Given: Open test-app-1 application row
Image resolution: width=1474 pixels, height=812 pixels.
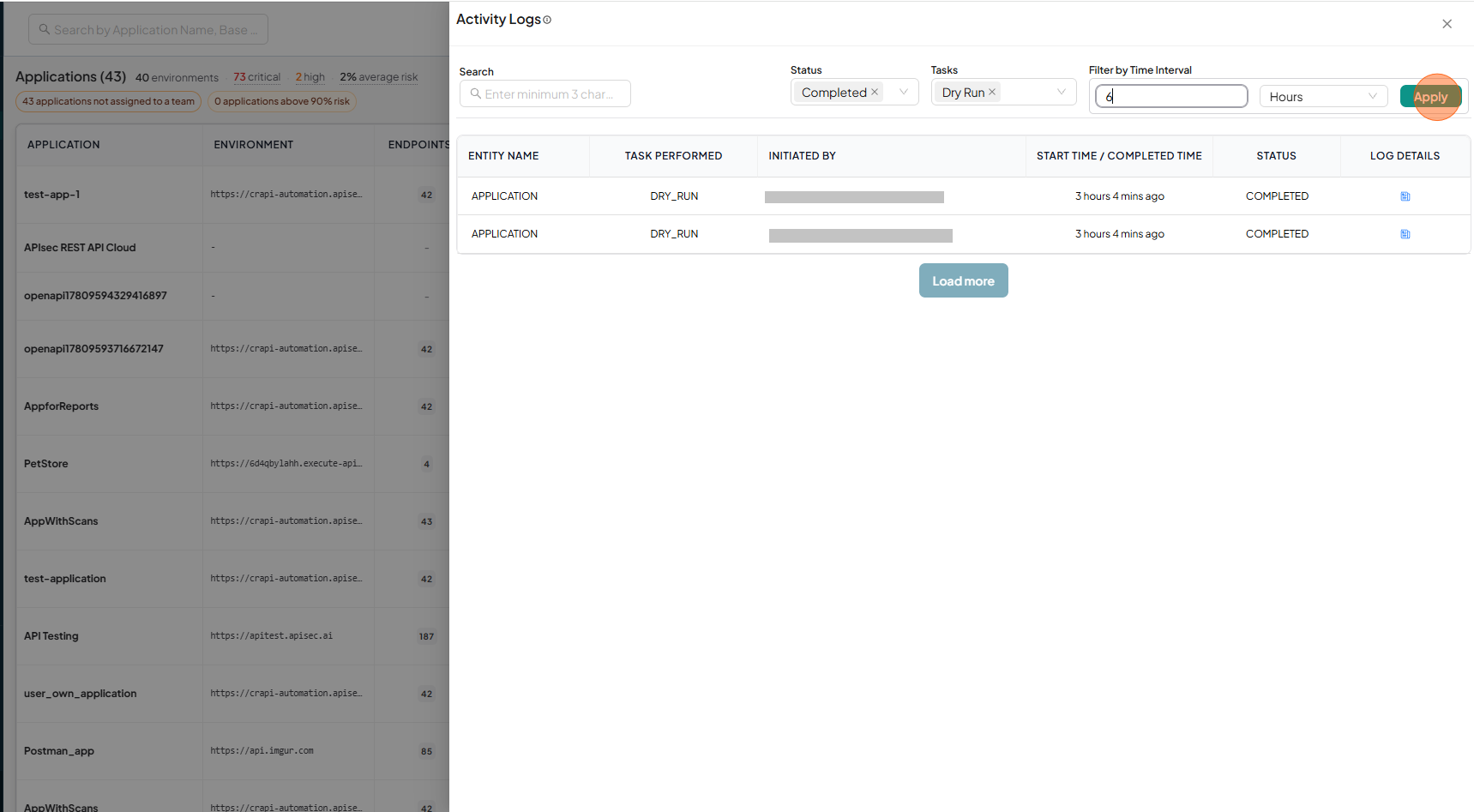Looking at the screenshot, I should 51,195.
